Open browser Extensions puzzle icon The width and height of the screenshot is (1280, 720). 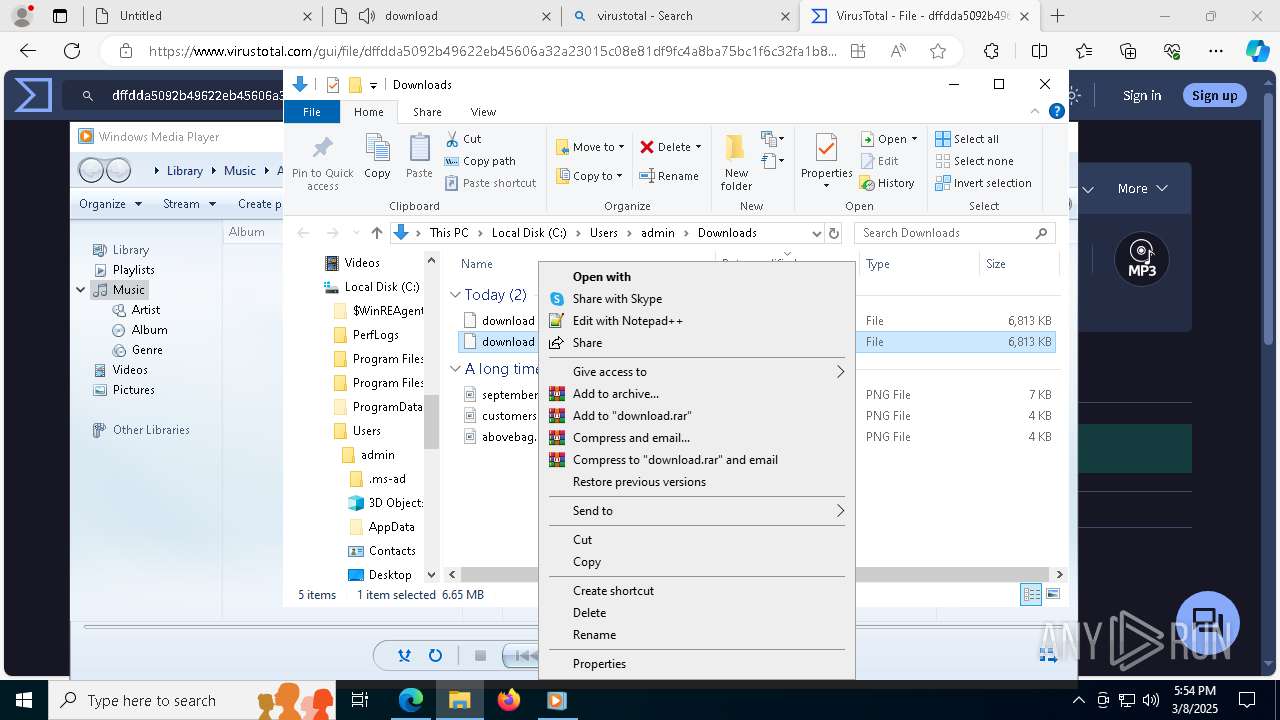click(991, 51)
